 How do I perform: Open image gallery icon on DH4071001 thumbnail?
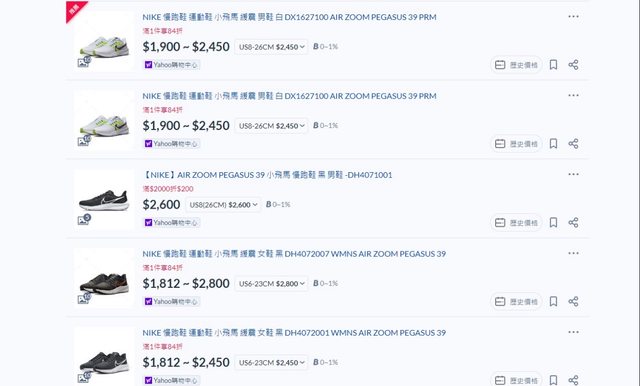[84, 220]
